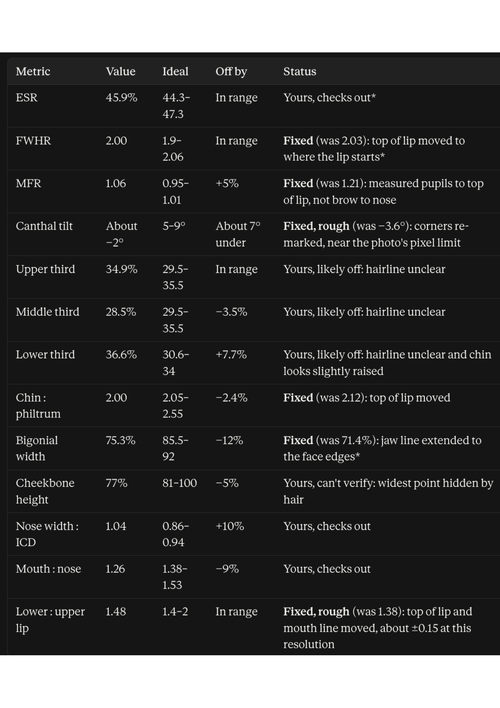This screenshot has height=708, width=500.
Task: Select the Canthal tilt row label
Action: [44, 226]
